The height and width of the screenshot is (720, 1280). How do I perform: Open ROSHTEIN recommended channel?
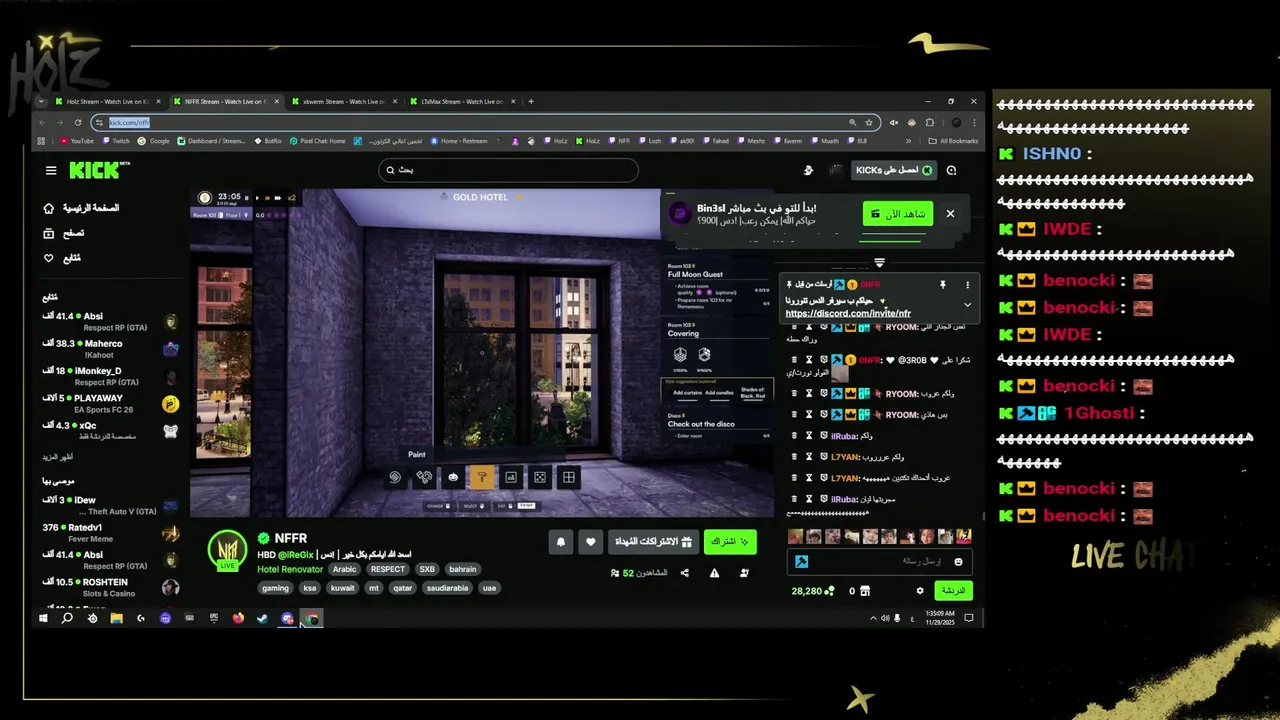[x=110, y=587]
